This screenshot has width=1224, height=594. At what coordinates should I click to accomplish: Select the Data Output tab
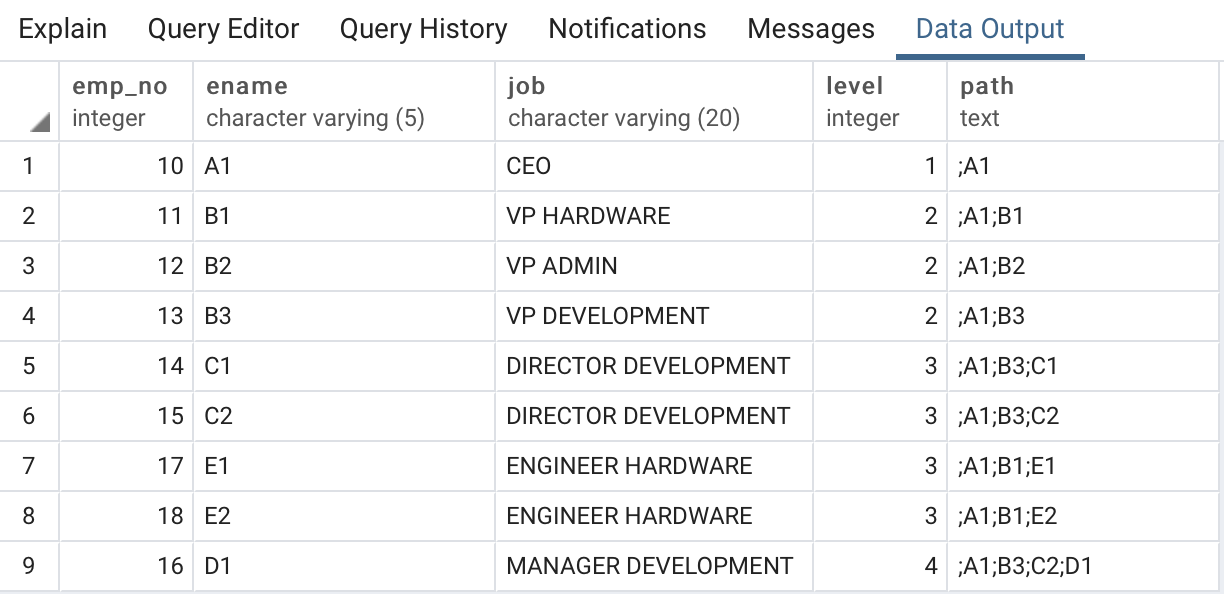pyautogui.click(x=990, y=30)
